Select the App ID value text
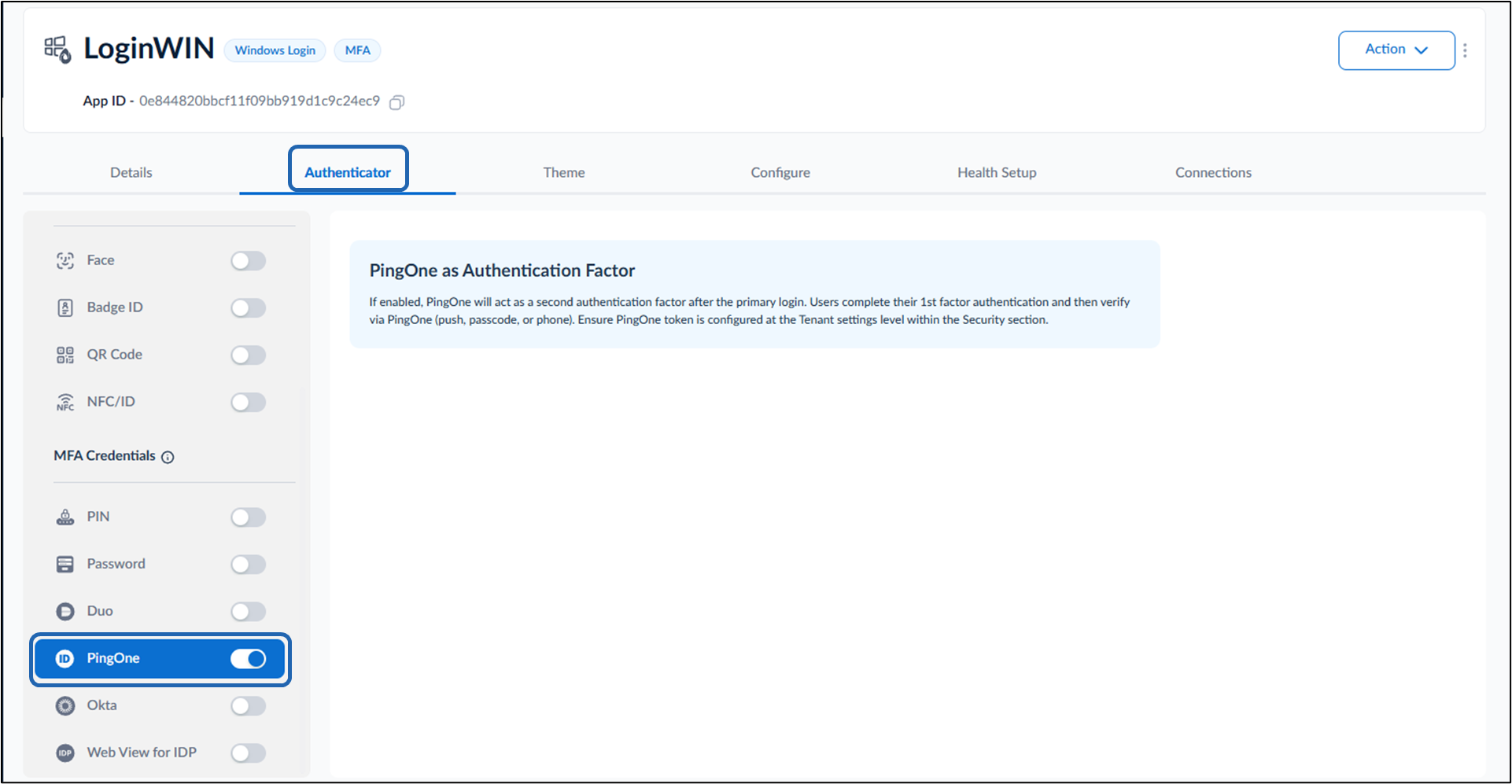Viewport: 1512px width, 784px height. click(260, 101)
